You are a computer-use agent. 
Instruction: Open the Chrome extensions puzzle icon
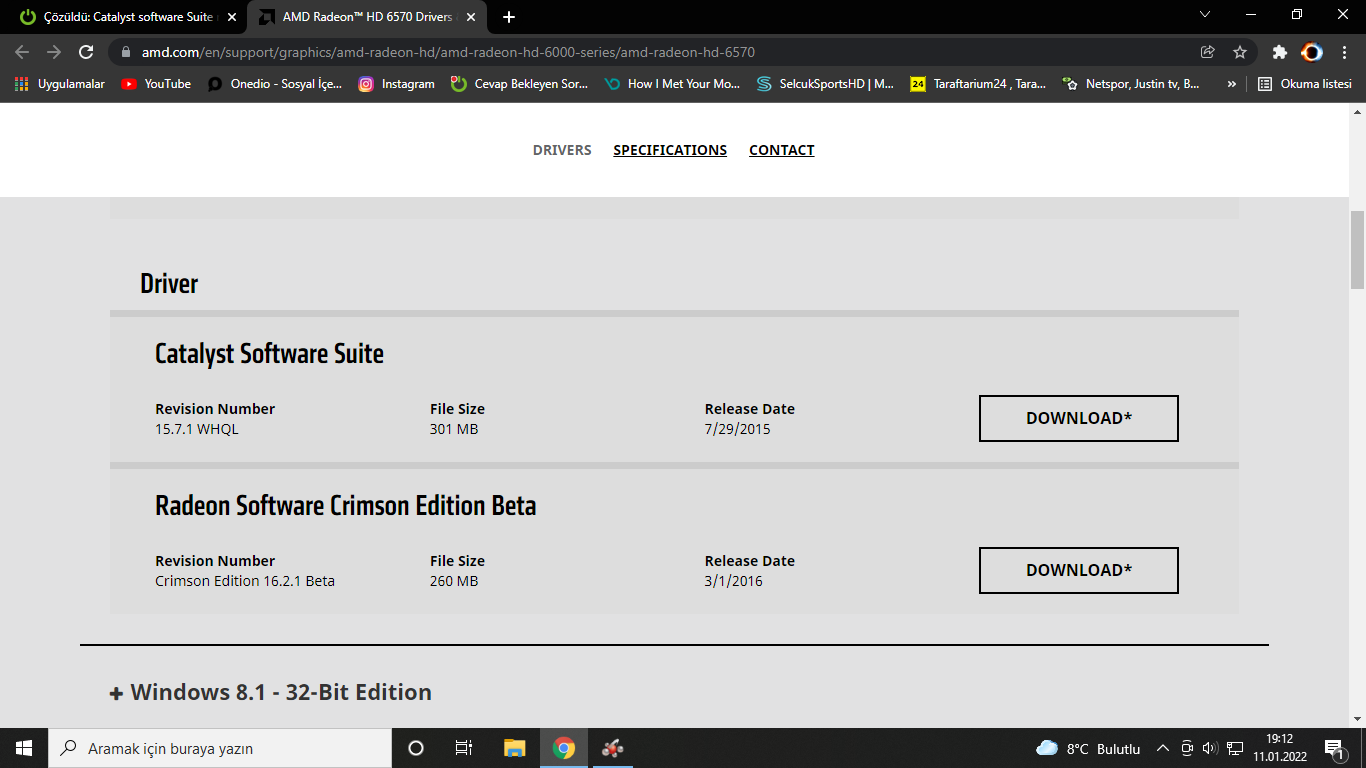click(1279, 52)
